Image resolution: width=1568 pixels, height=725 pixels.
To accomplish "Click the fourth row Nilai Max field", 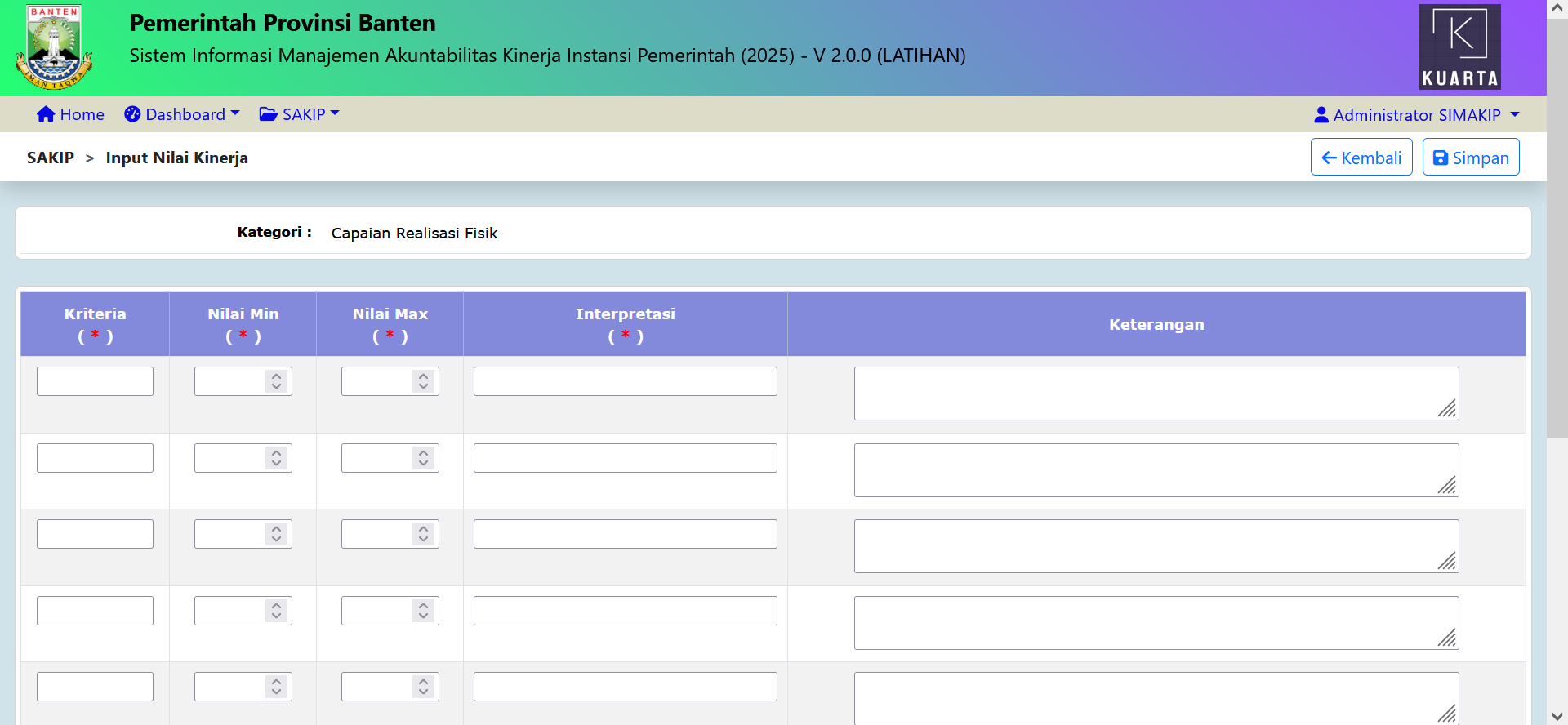I will tap(390, 611).
